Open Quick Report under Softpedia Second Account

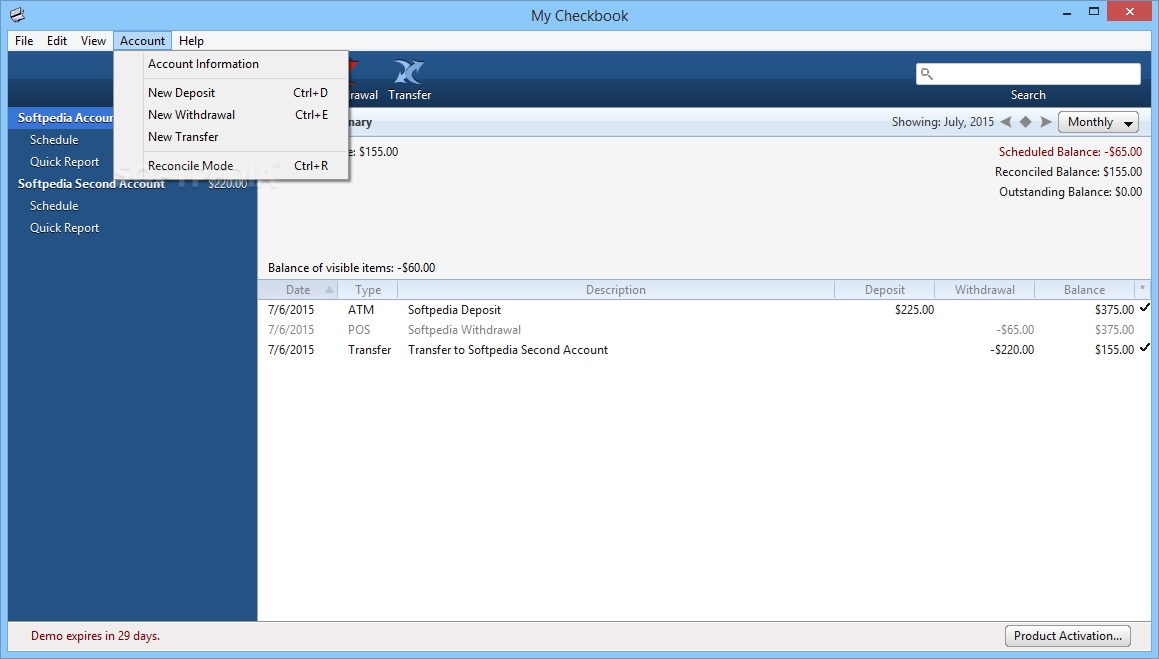64,228
